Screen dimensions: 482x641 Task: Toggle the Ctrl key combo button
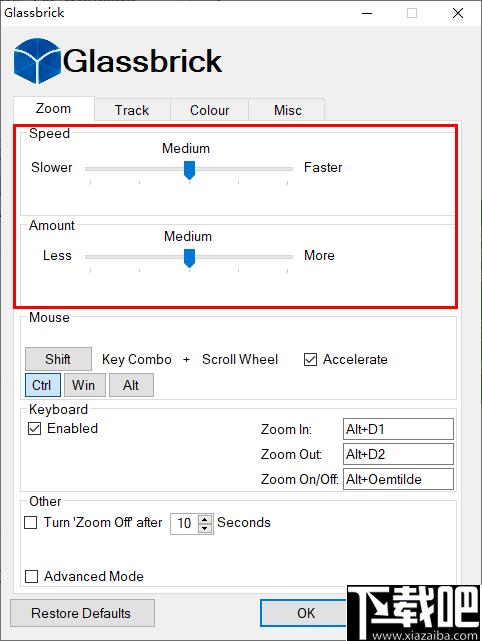tap(43, 385)
